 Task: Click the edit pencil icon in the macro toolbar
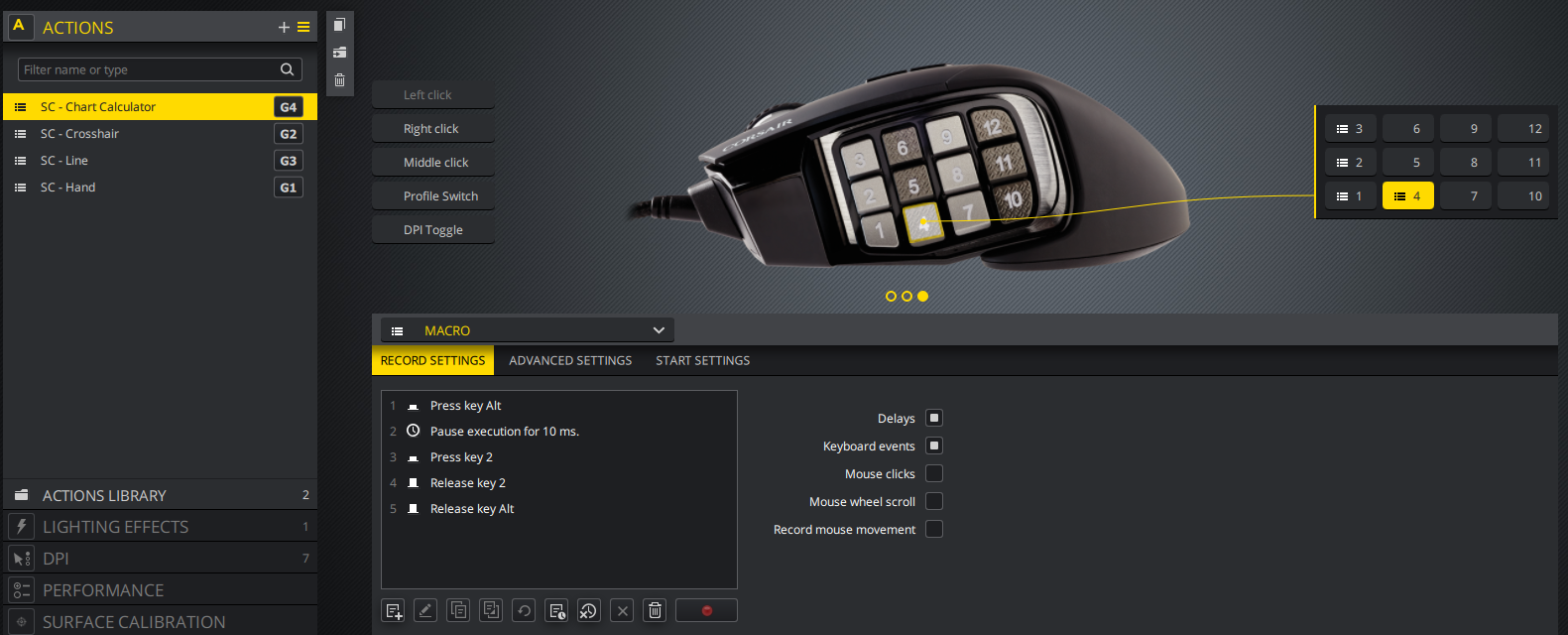pos(425,610)
